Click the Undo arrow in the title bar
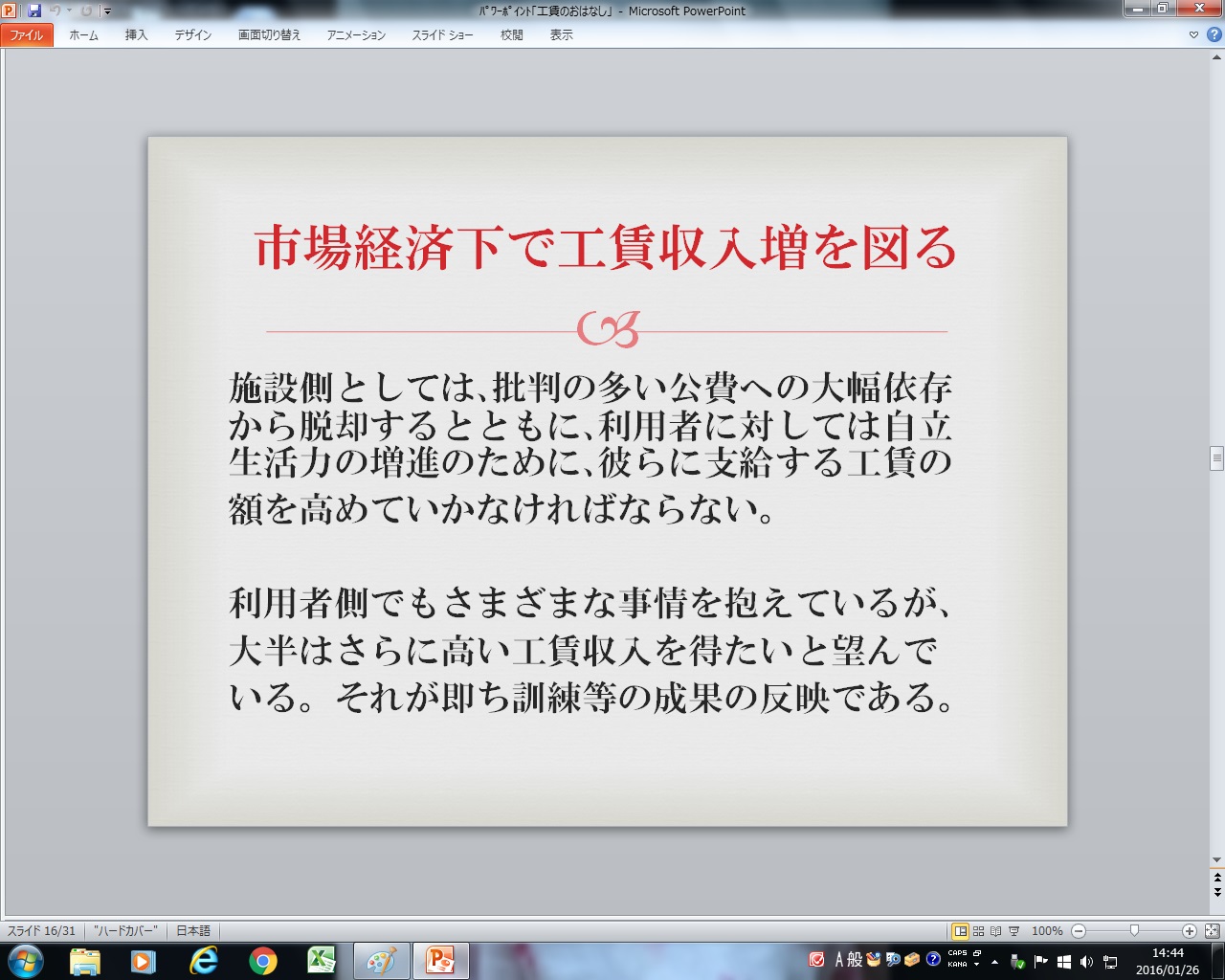The height and width of the screenshot is (980, 1225). point(56,11)
